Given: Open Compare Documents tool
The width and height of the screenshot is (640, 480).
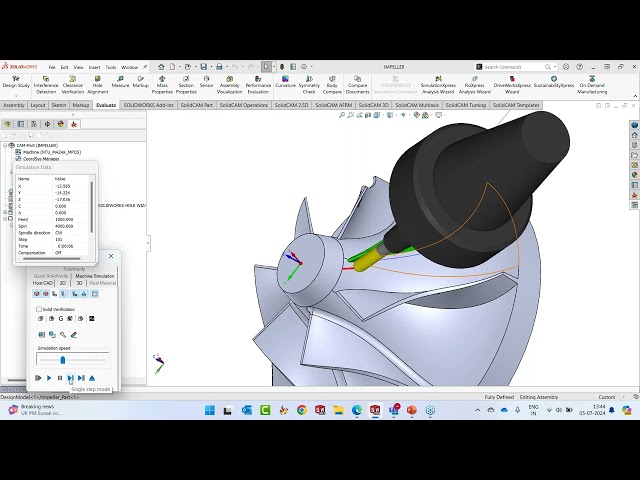Looking at the screenshot, I should tap(357, 85).
